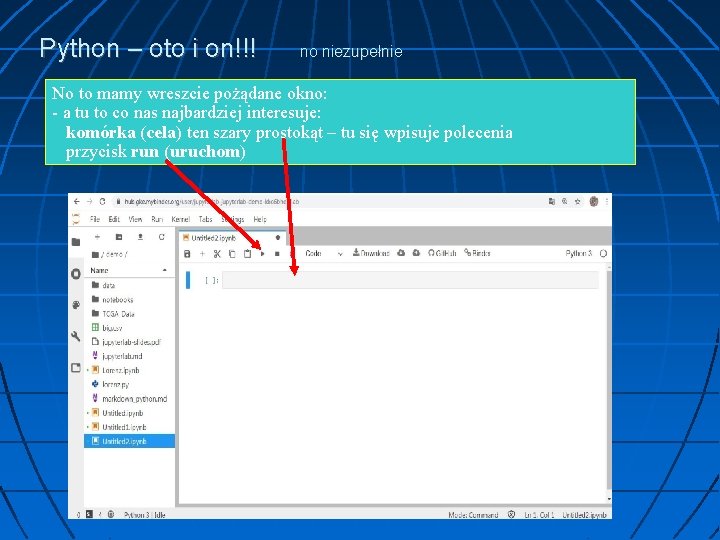Bookmark this page with the star icon
Viewport: 720px width, 540px height.
(578, 202)
